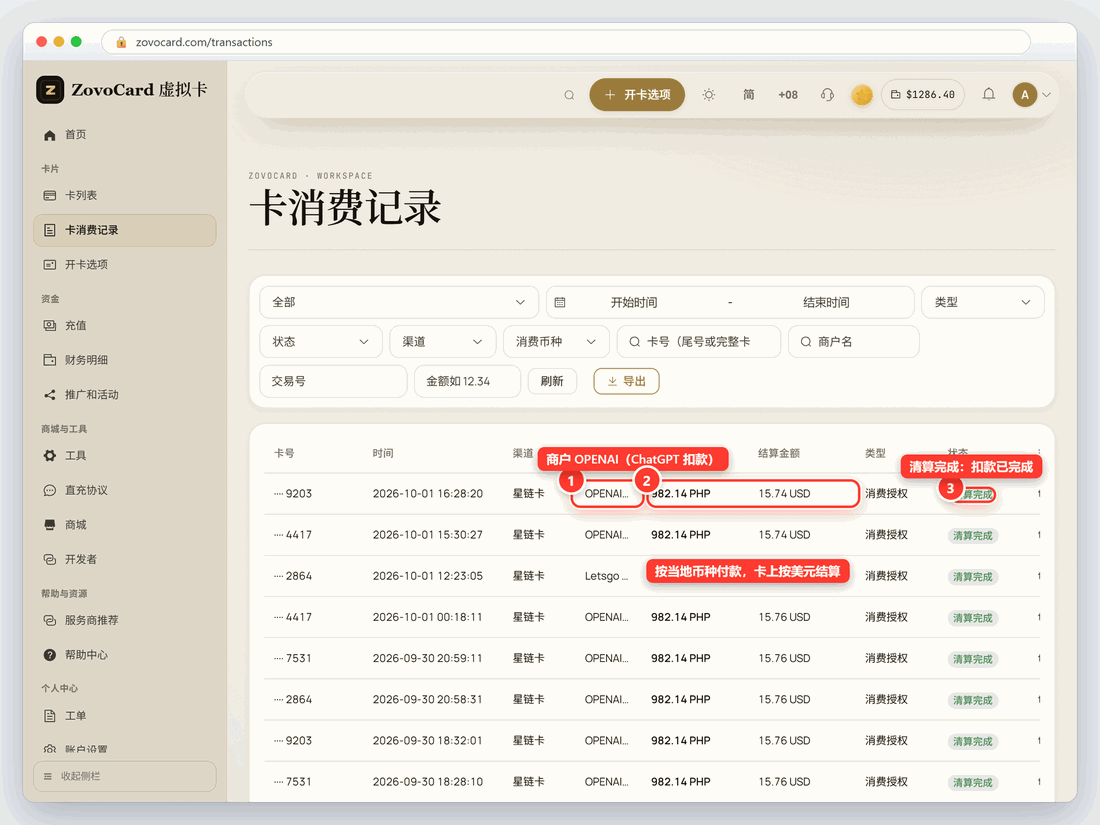Open the +08 timezone selector
This screenshot has width=1100, height=825.
point(788,95)
